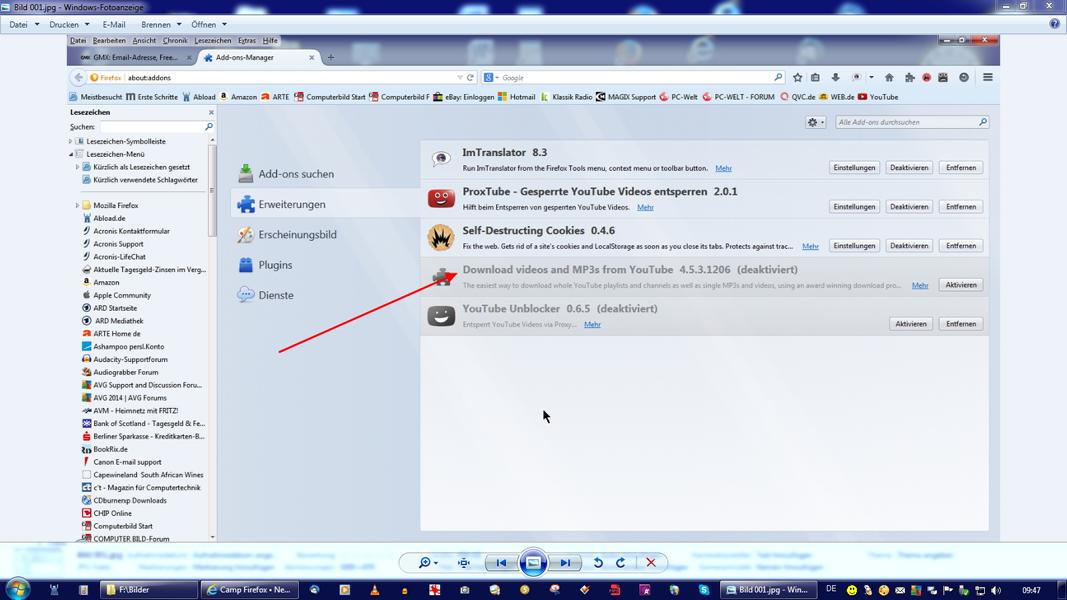The width and height of the screenshot is (1067, 600).
Task: Click the rotate counterclockwise icon
Action: pyautogui.click(x=598, y=563)
